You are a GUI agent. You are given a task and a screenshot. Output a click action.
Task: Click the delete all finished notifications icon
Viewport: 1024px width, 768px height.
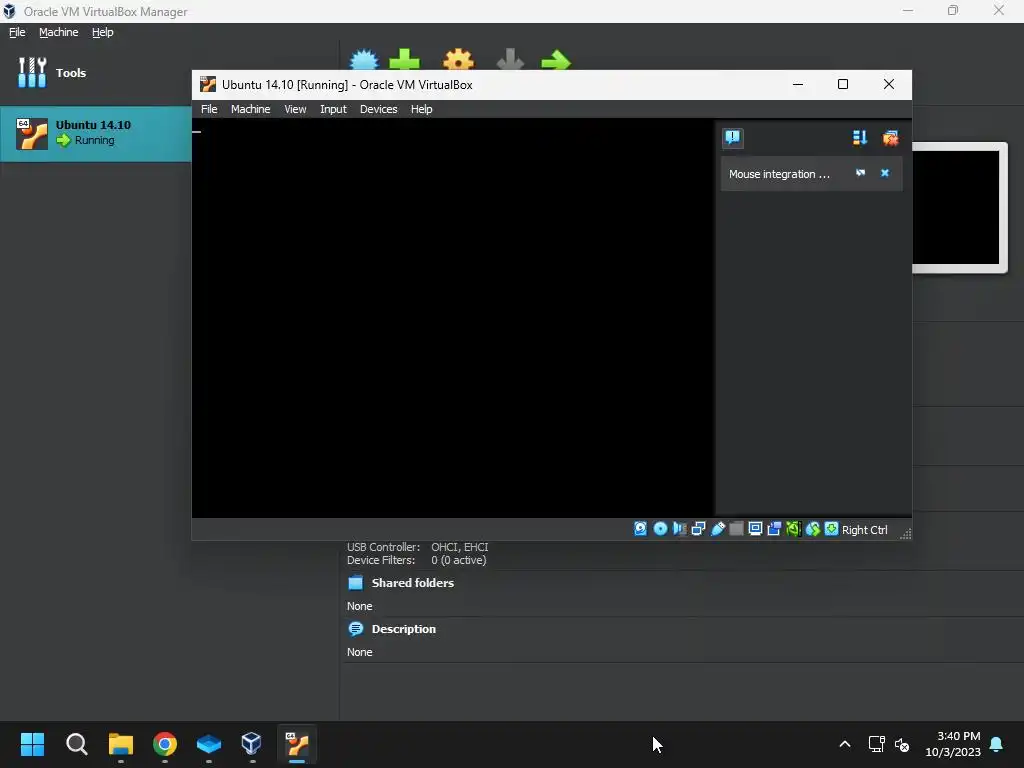pos(890,138)
